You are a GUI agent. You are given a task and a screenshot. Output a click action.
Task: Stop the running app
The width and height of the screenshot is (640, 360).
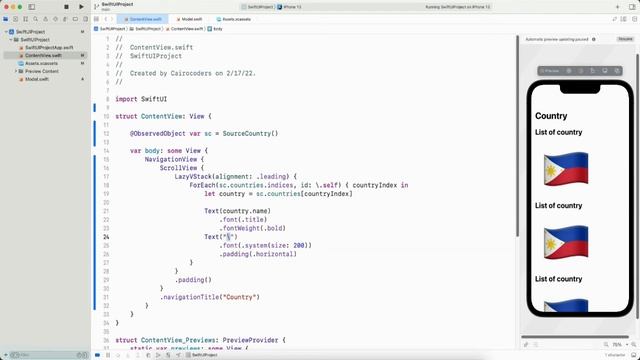coord(66,7)
